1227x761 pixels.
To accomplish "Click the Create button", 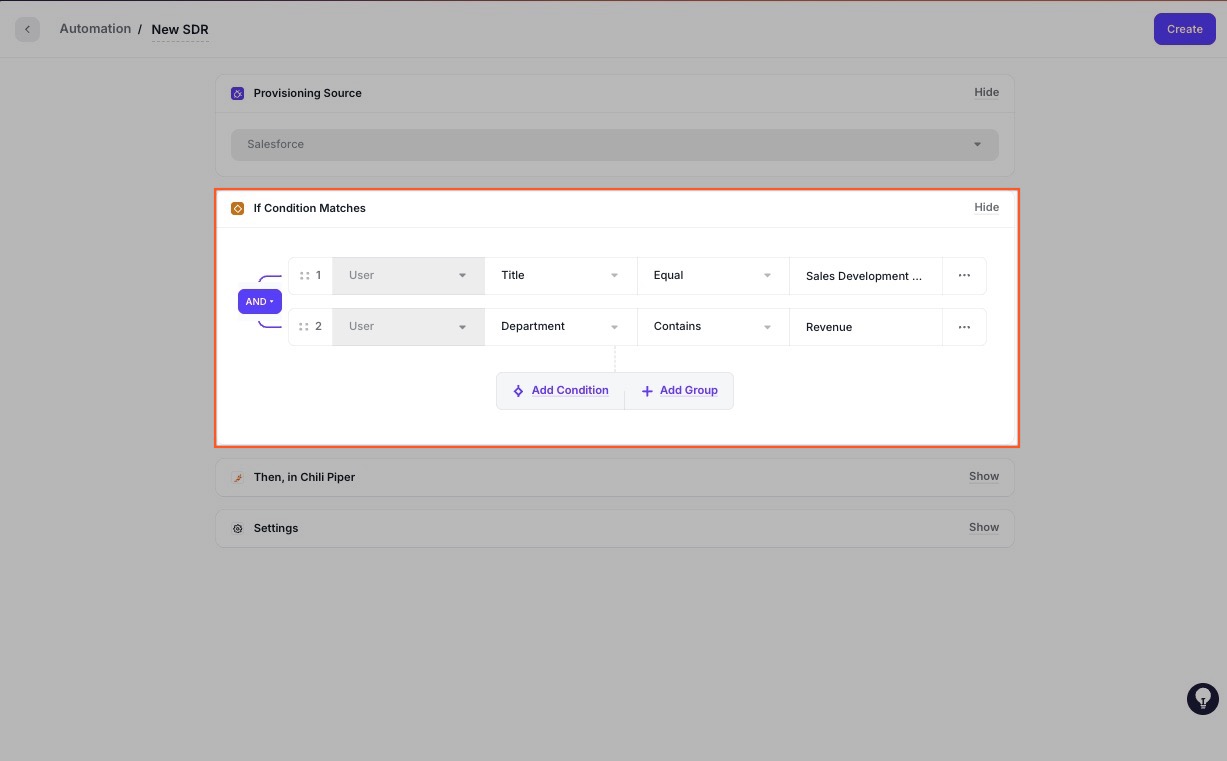I will pos(1184,29).
